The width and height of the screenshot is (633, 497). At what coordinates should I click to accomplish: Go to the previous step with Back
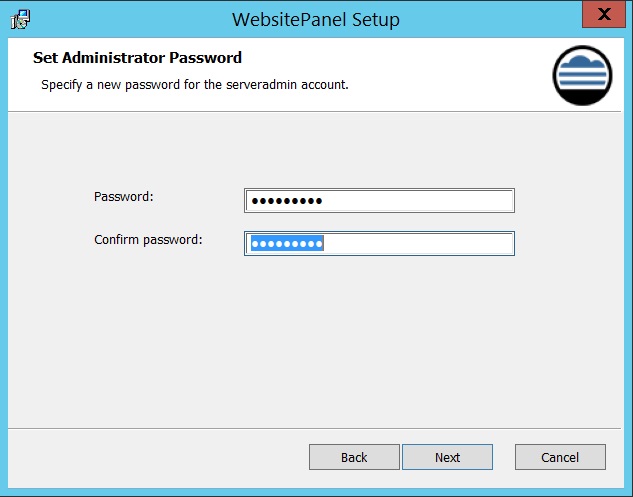point(354,457)
